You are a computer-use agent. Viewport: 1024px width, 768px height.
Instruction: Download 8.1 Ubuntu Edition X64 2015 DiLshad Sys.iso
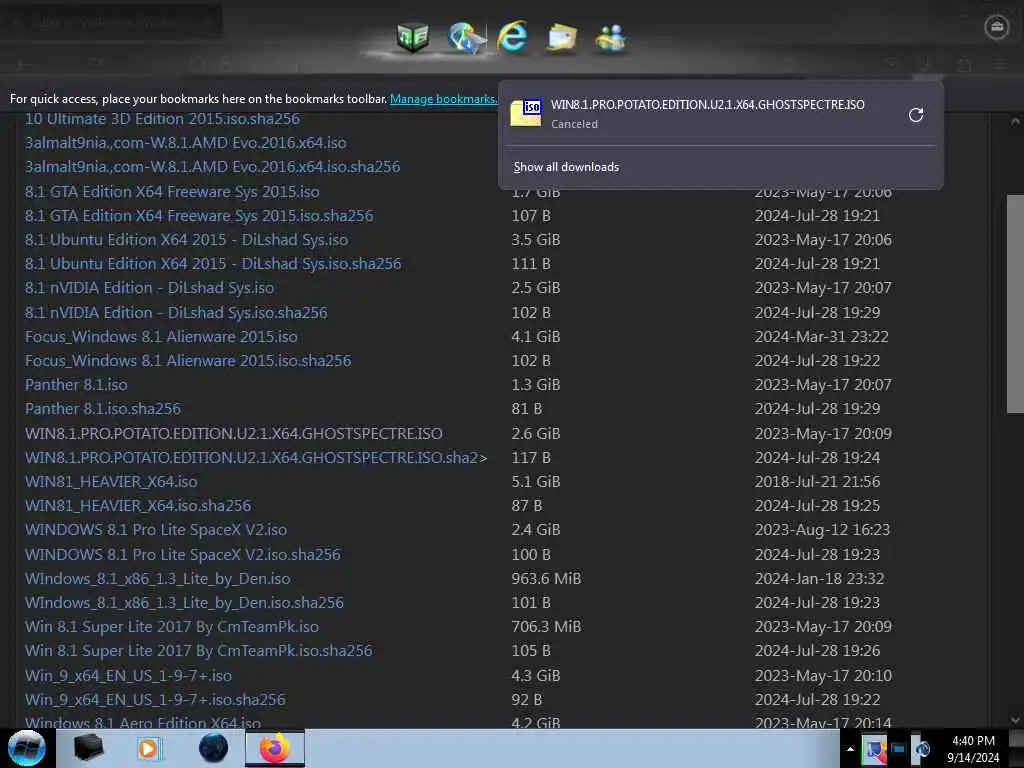(x=186, y=240)
